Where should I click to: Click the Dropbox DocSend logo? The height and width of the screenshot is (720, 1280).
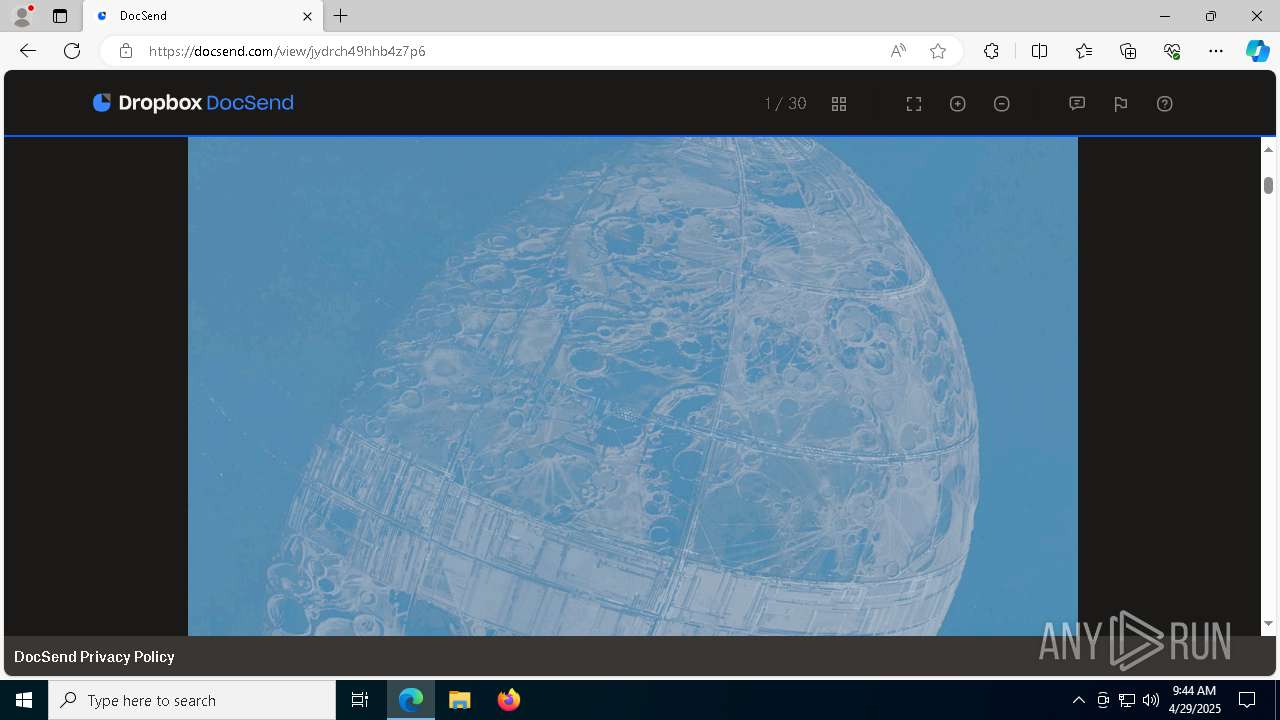193,103
